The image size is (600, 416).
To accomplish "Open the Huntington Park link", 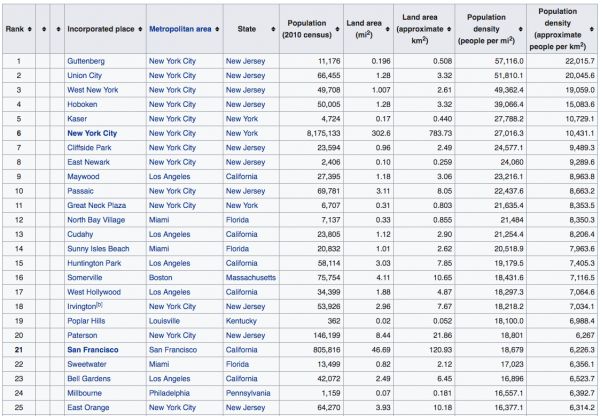I will click(94, 263).
